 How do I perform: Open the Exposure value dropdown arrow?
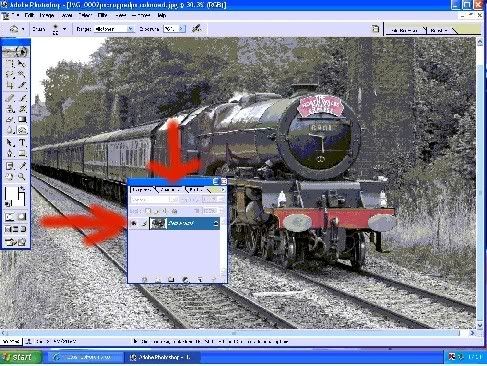click(182, 29)
